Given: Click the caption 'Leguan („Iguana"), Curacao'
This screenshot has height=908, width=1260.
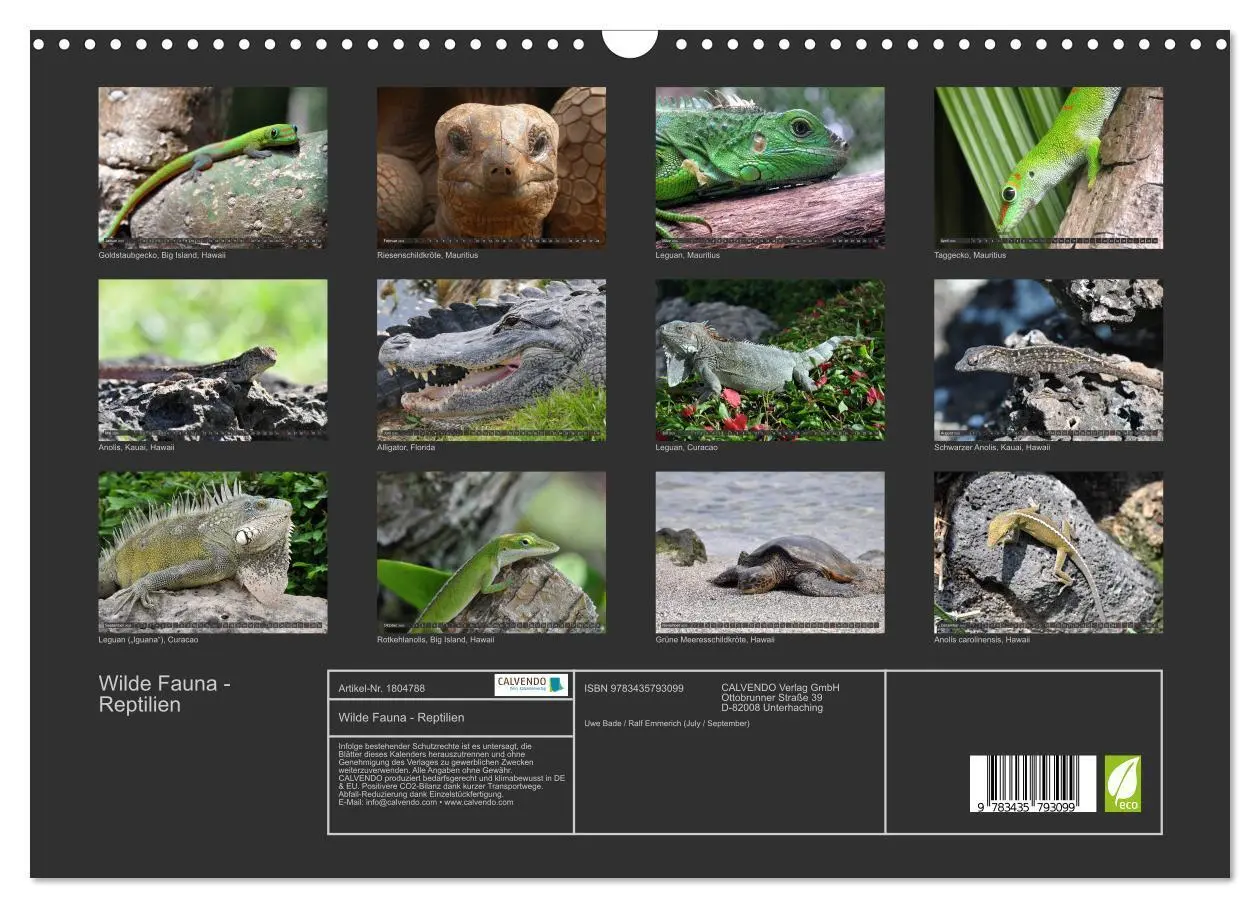Looking at the screenshot, I should click(149, 640).
